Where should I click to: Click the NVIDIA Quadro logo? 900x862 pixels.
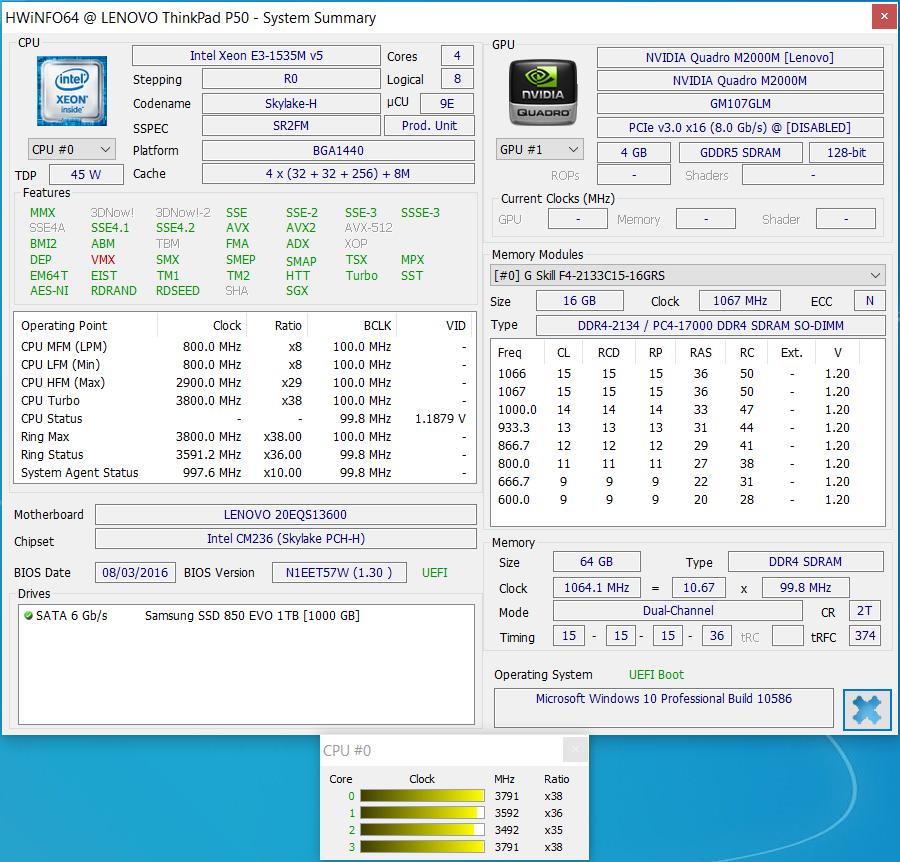tap(543, 92)
